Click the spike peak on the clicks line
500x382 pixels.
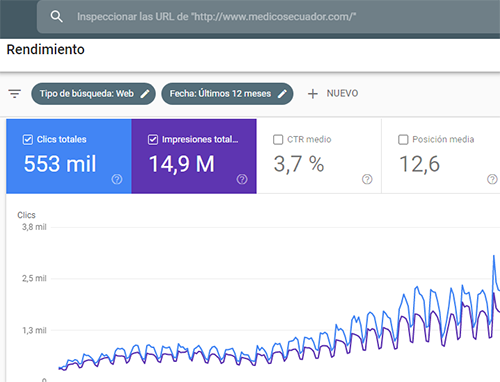tap(494, 256)
